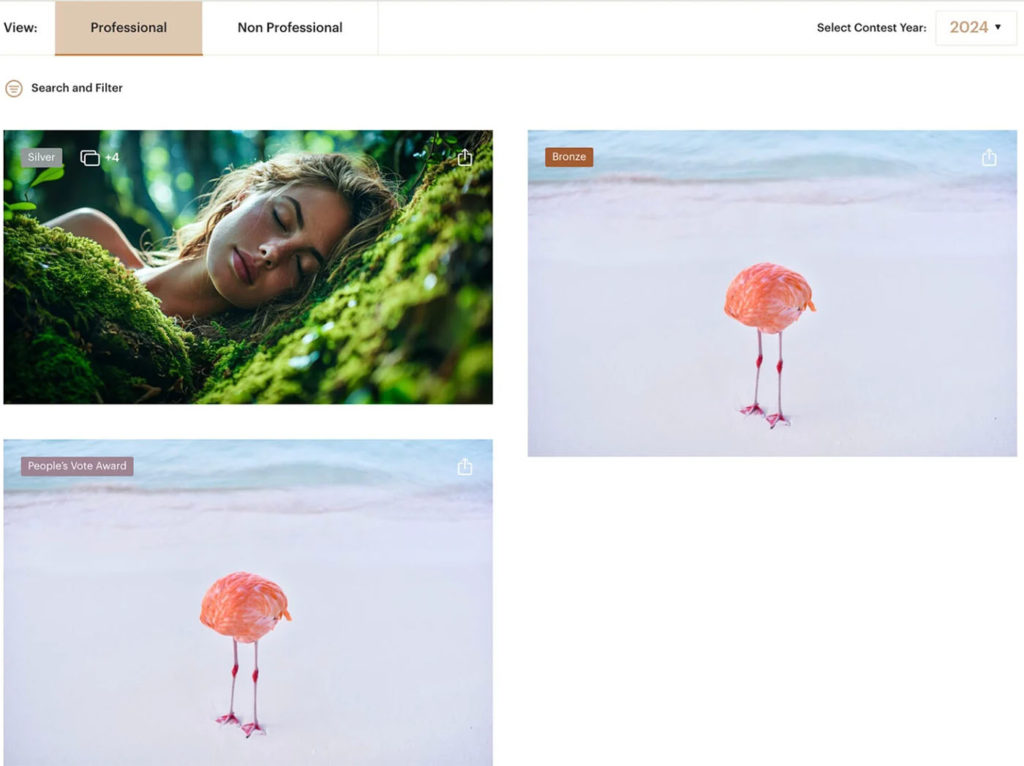Click the Bronze award badge
1024x766 pixels.
click(569, 157)
